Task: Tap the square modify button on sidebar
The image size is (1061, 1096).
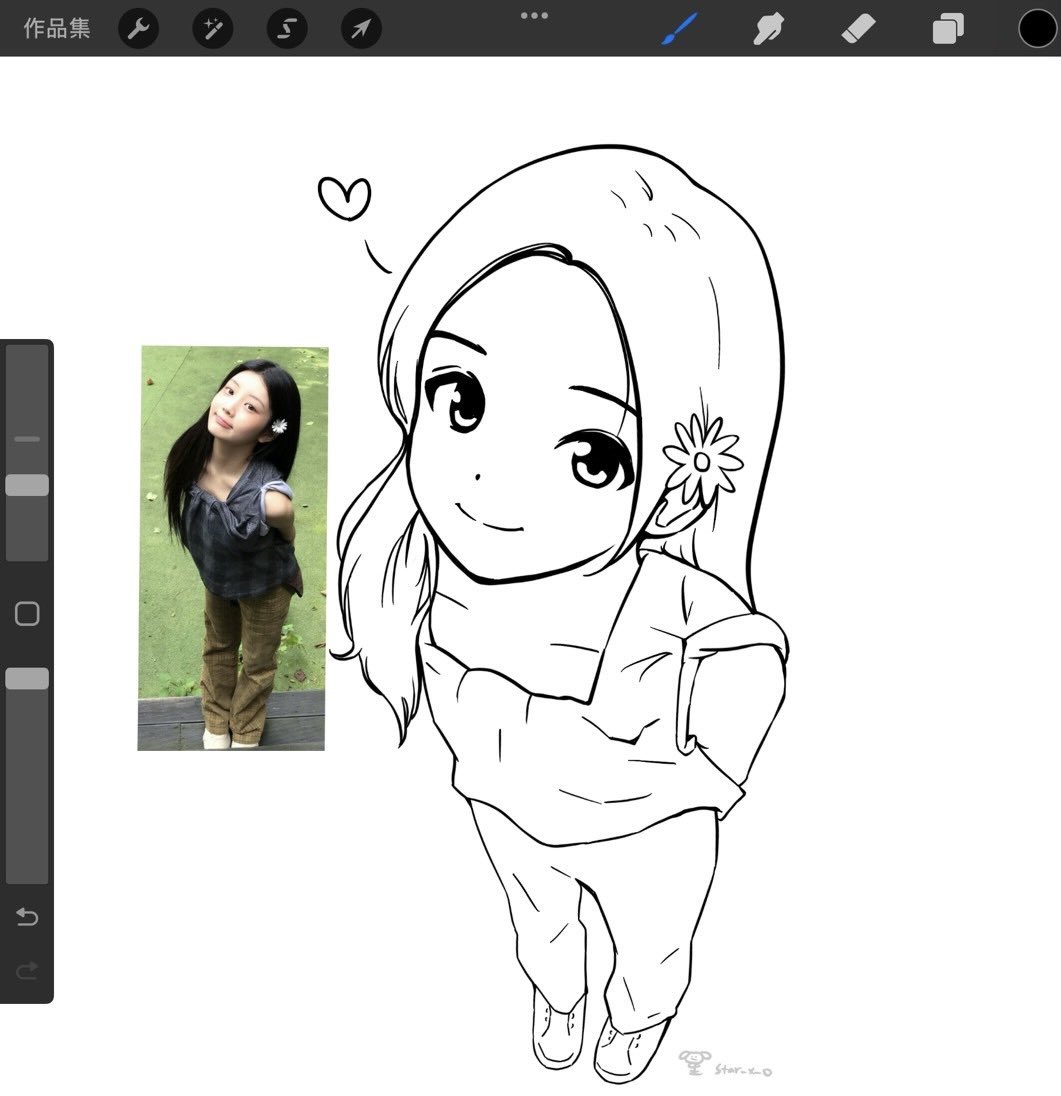Action: tap(27, 614)
